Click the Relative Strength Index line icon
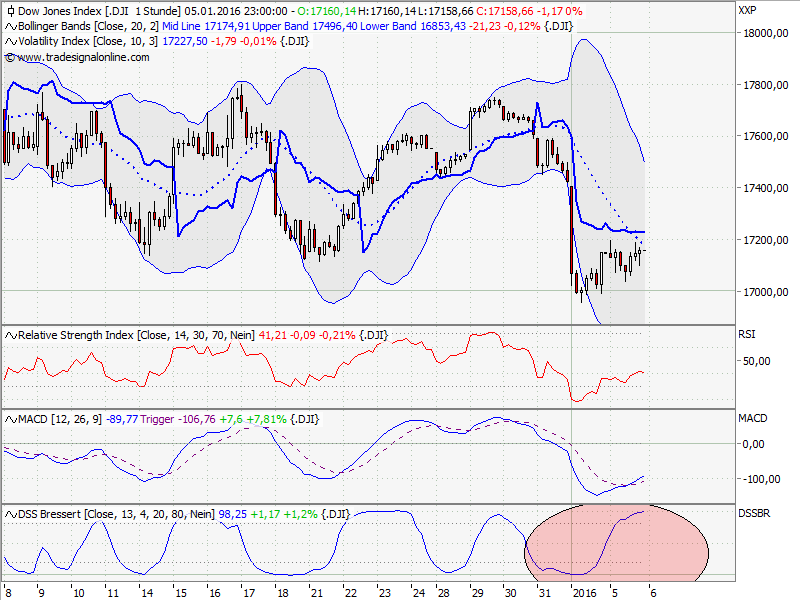The width and height of the screenshot is (800, 600). [x=11, y=335]
